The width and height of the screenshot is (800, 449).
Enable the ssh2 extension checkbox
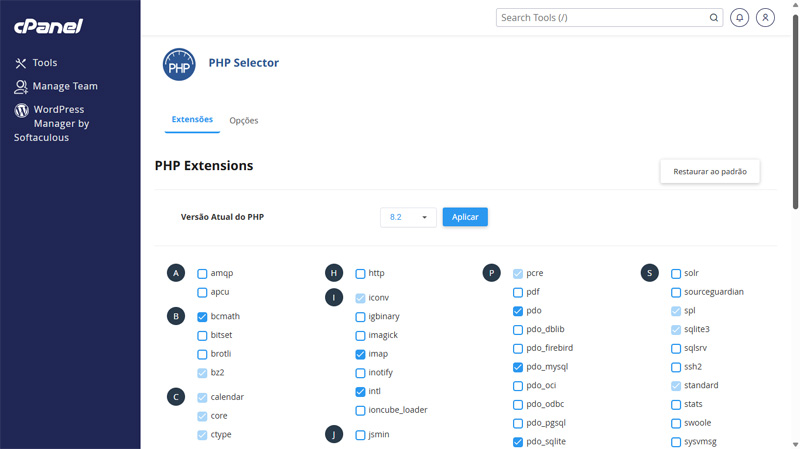point(676,367)
